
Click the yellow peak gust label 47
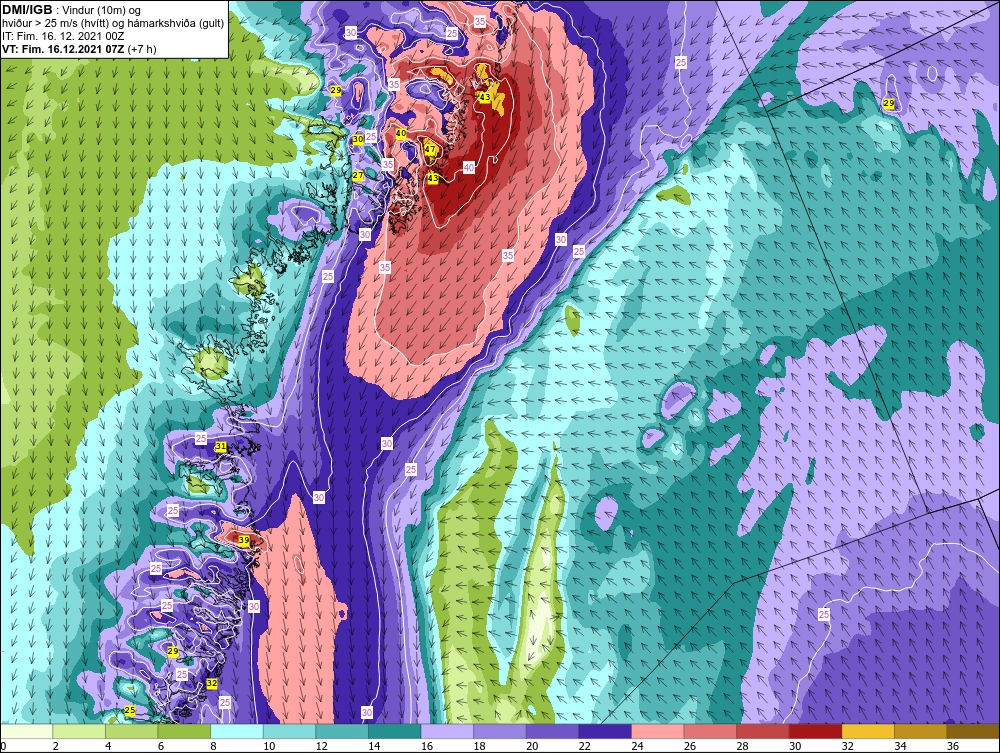point(430,150)
